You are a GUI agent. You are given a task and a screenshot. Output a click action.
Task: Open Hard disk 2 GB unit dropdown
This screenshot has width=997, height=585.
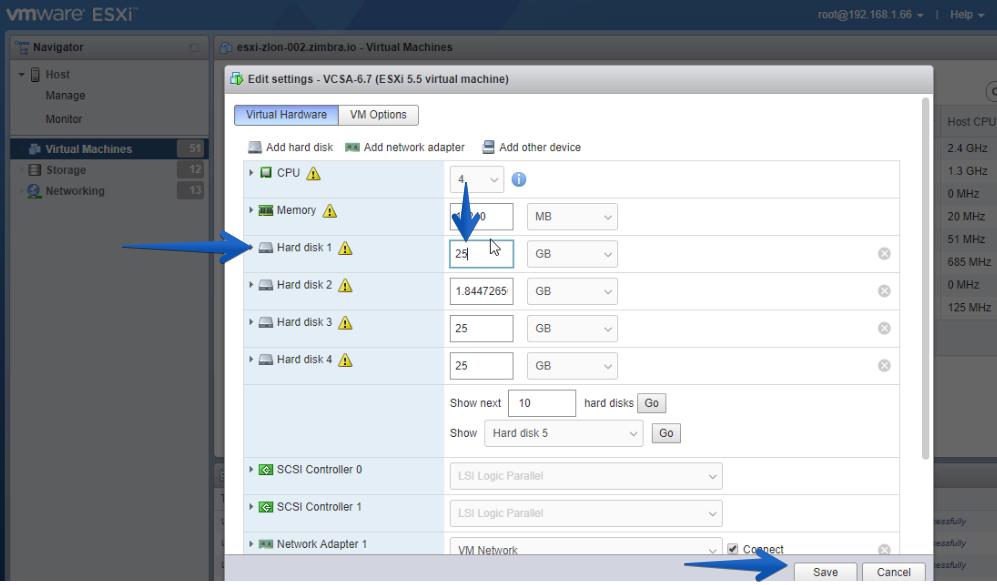572,291
